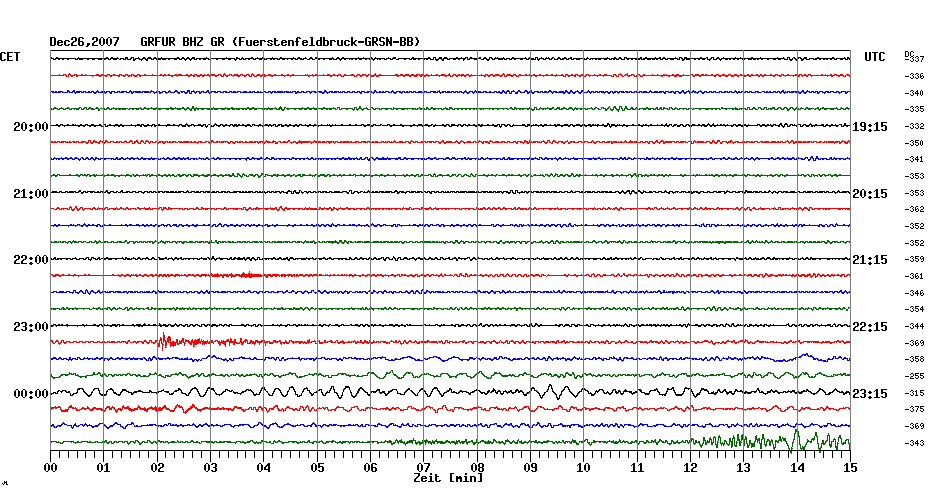Click the station name Fuerstenfeldbruck-GRSN-BB
The width and height of the screenshot is (930, 494).
(326, 42)
